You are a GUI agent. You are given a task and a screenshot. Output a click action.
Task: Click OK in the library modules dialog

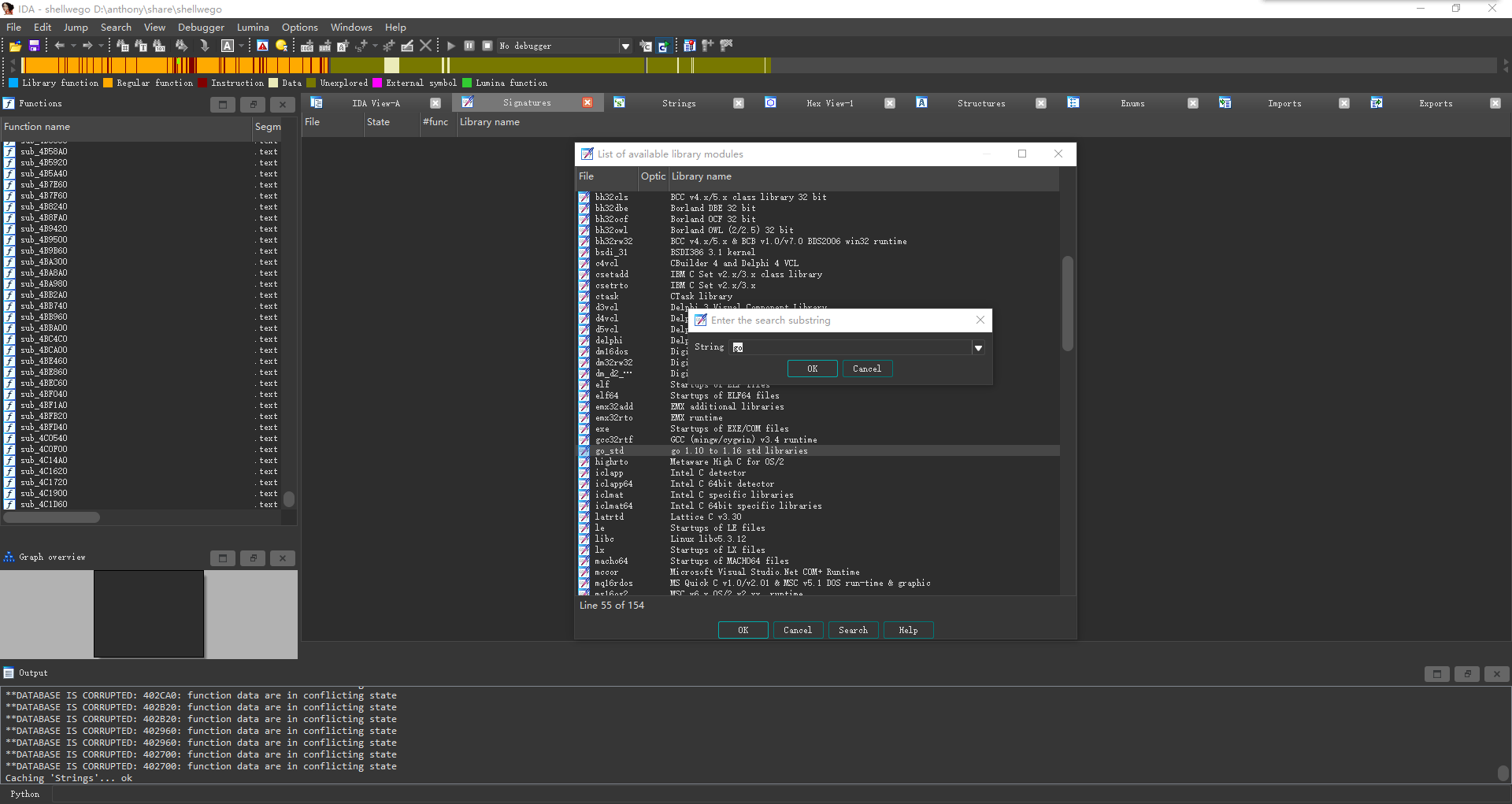(743, 630)
